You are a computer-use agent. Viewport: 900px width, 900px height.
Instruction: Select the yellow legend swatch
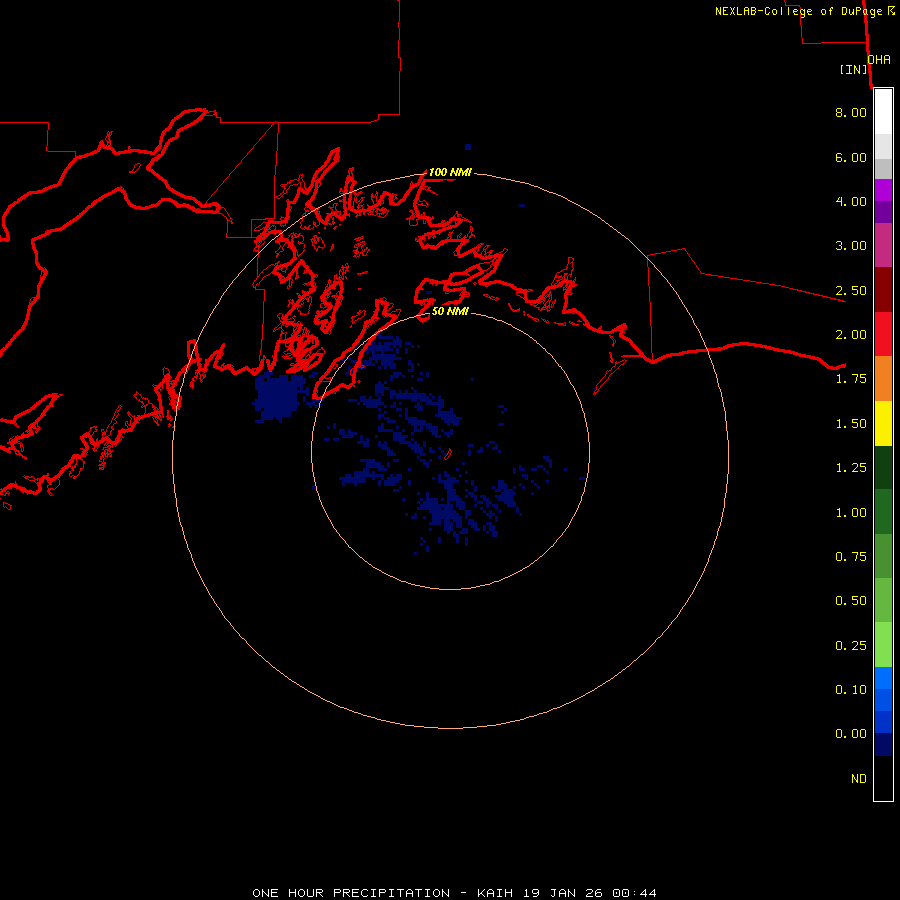tap(883, 424)
